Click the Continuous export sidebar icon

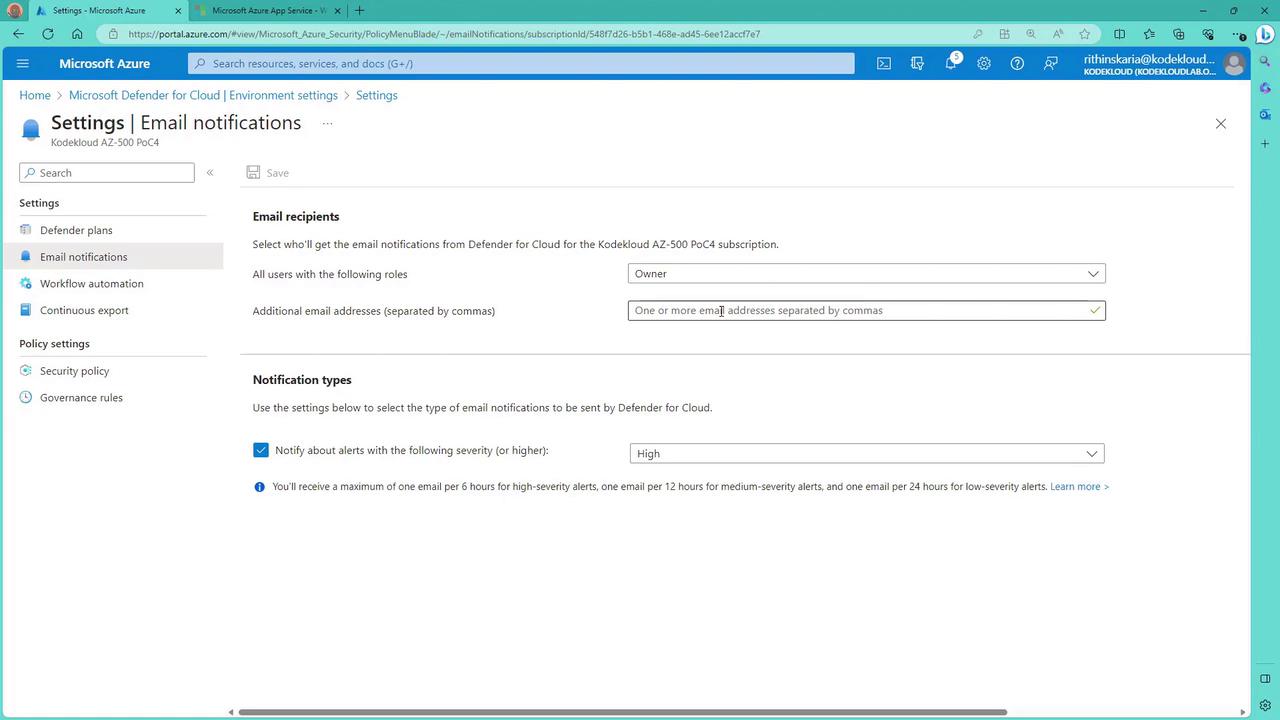tap(26, 310)
